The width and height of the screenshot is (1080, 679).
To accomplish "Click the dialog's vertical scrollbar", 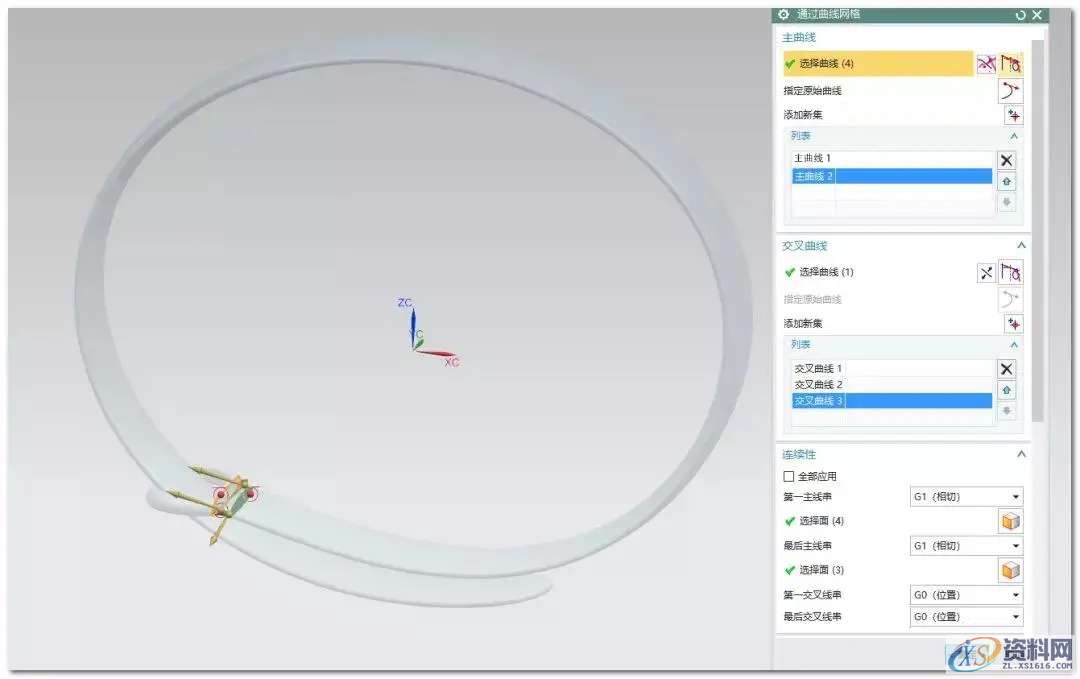I will point(1038,230).
